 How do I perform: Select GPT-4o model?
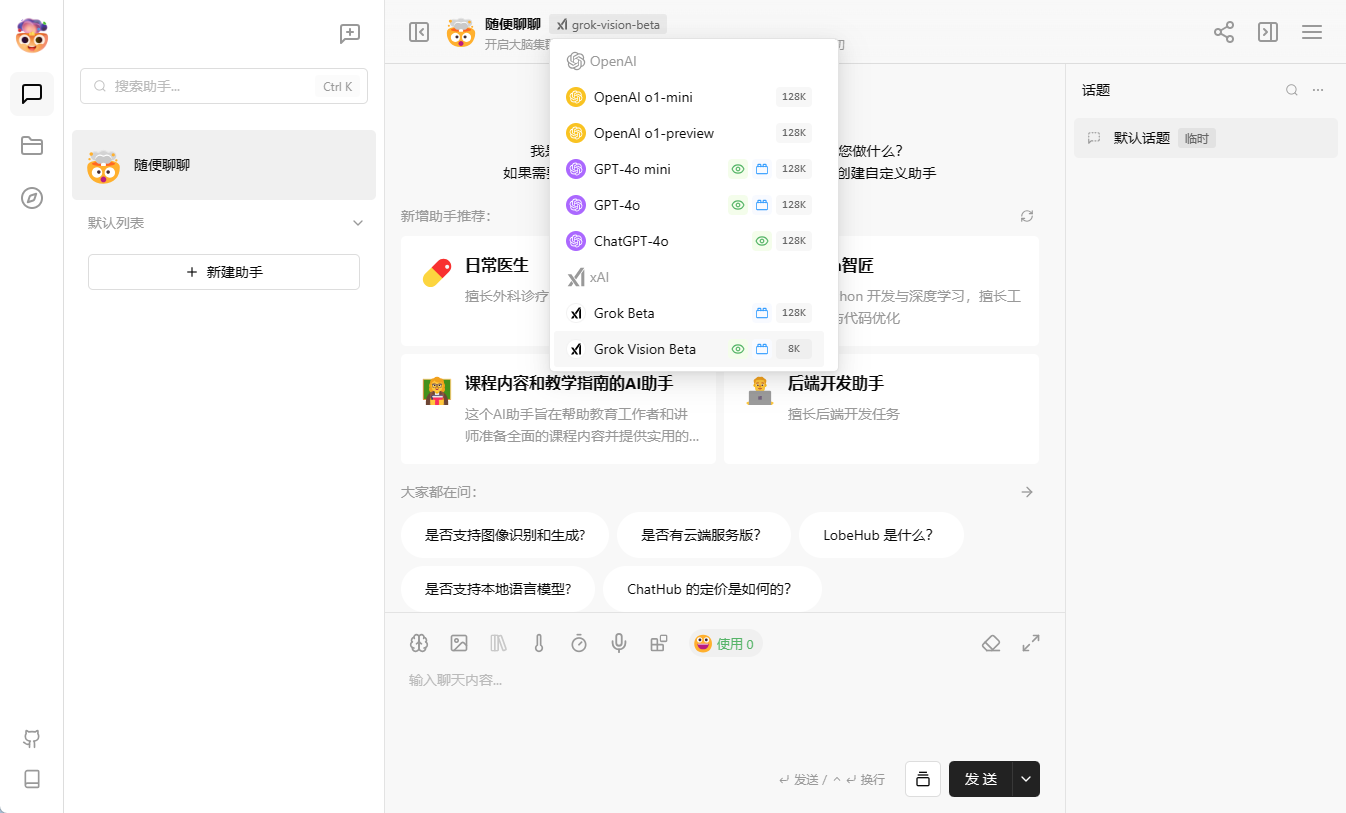pyautogui.click(x=689, y=205)
